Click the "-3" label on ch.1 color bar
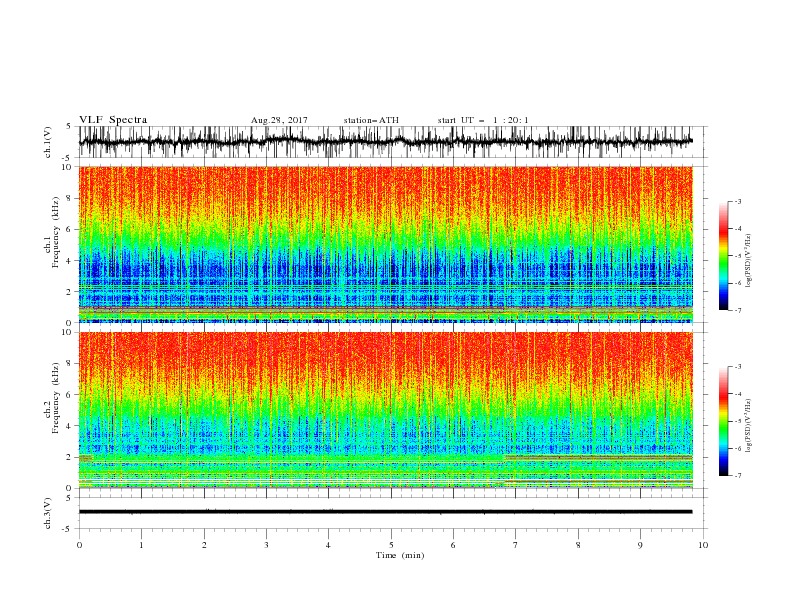This screenshot has height=612, width=792. tap(737, 201)
